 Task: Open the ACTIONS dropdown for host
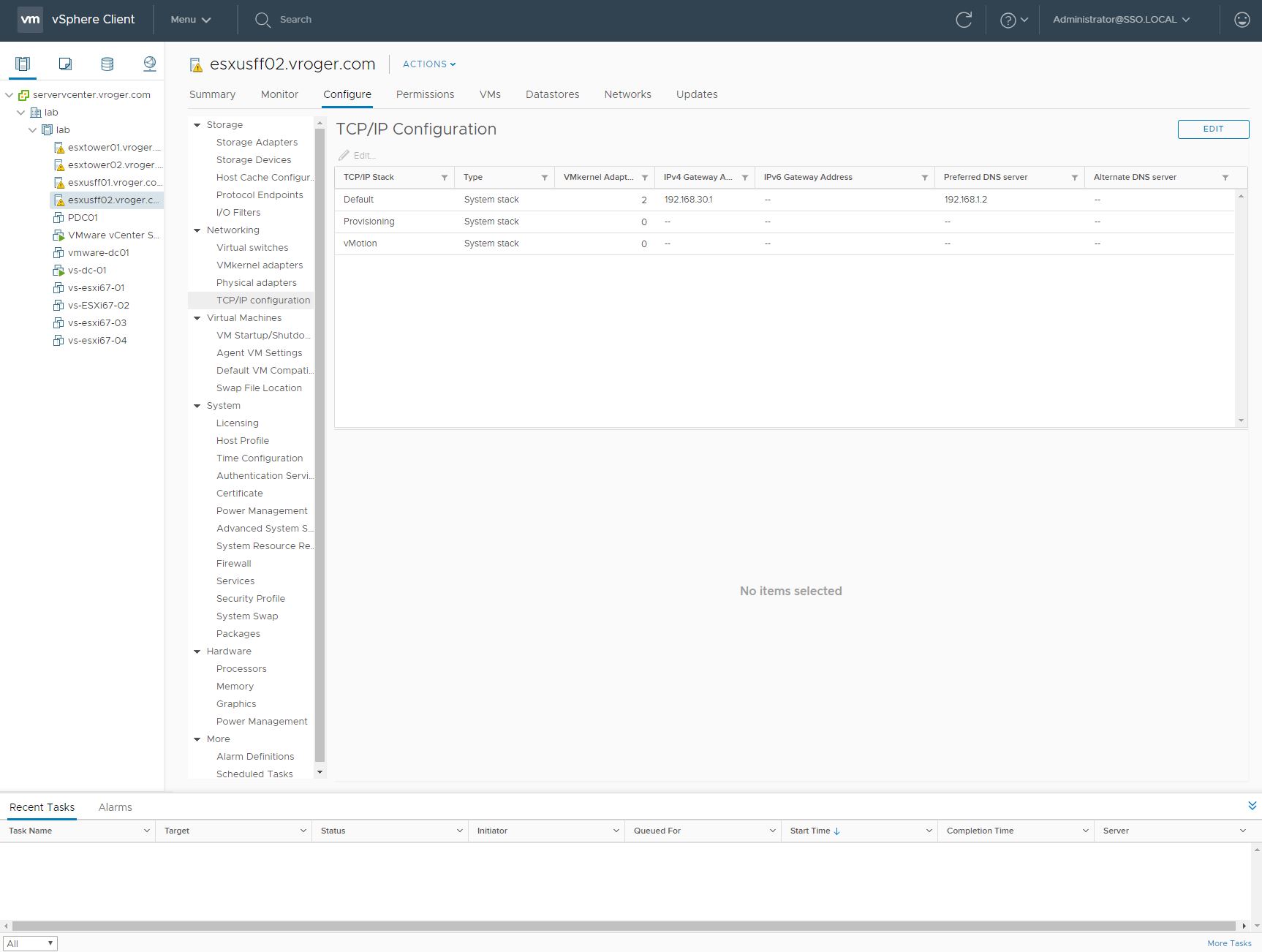[429, 64]
